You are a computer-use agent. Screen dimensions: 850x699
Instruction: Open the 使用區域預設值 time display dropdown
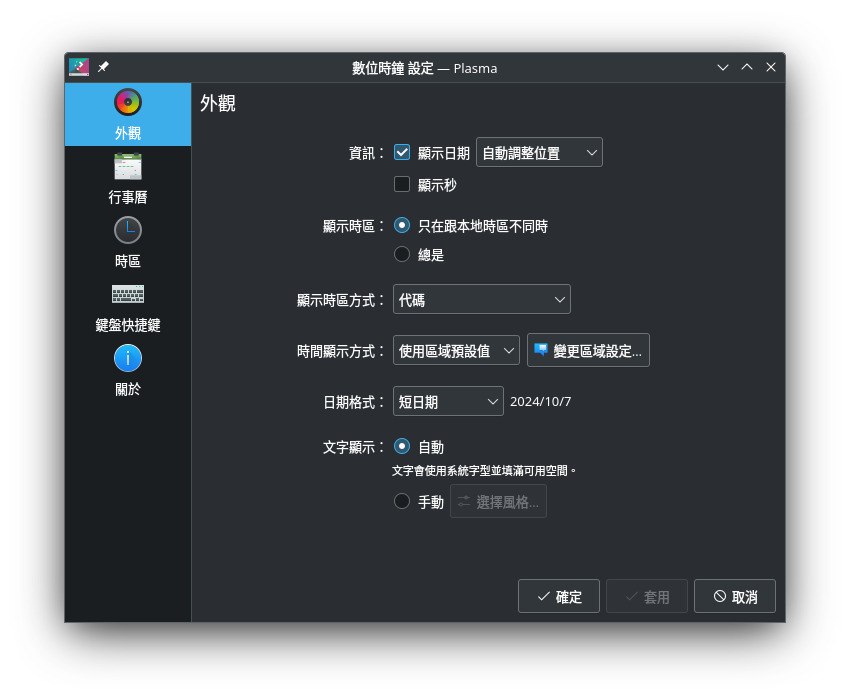point(456,350)
